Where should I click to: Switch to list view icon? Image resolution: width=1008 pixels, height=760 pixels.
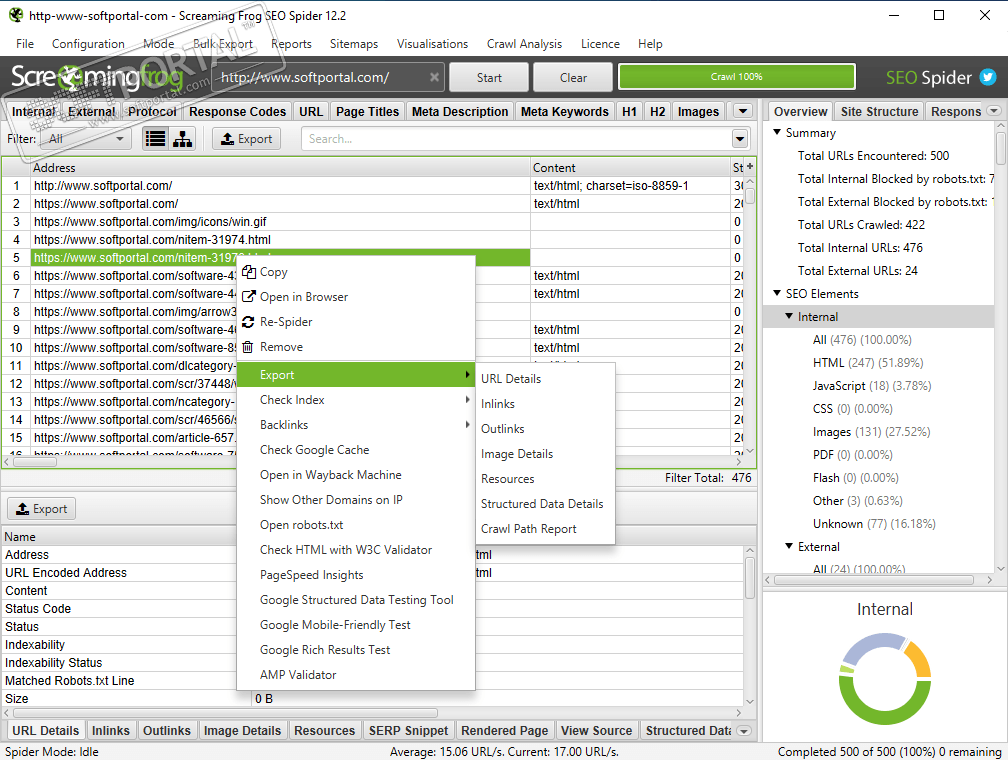[x=156, y=138]
